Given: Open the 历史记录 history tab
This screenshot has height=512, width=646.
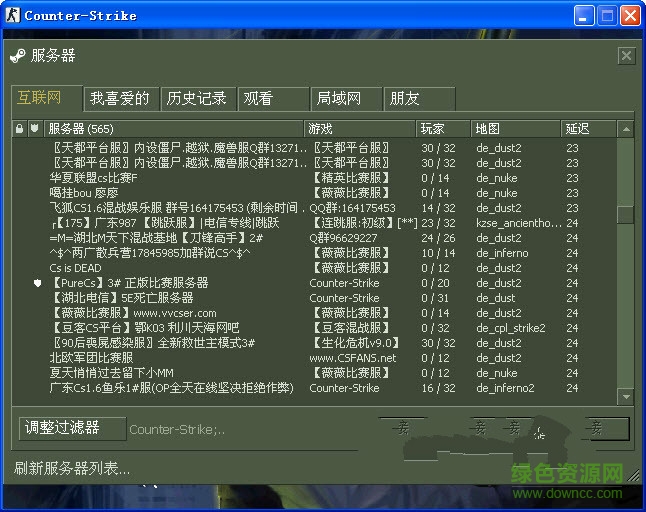Looking at the screenshot, I should coord(198,99).
